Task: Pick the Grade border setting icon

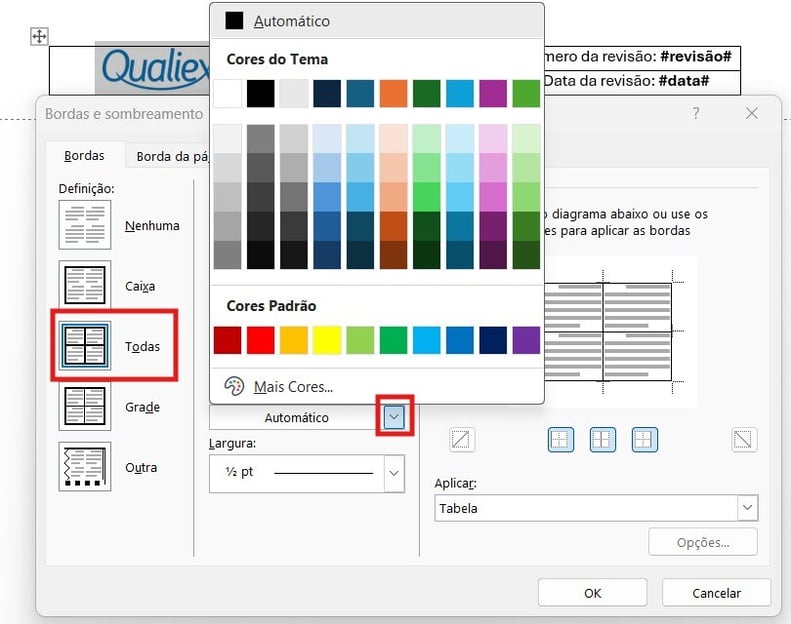Action: [x=85, y=407]
